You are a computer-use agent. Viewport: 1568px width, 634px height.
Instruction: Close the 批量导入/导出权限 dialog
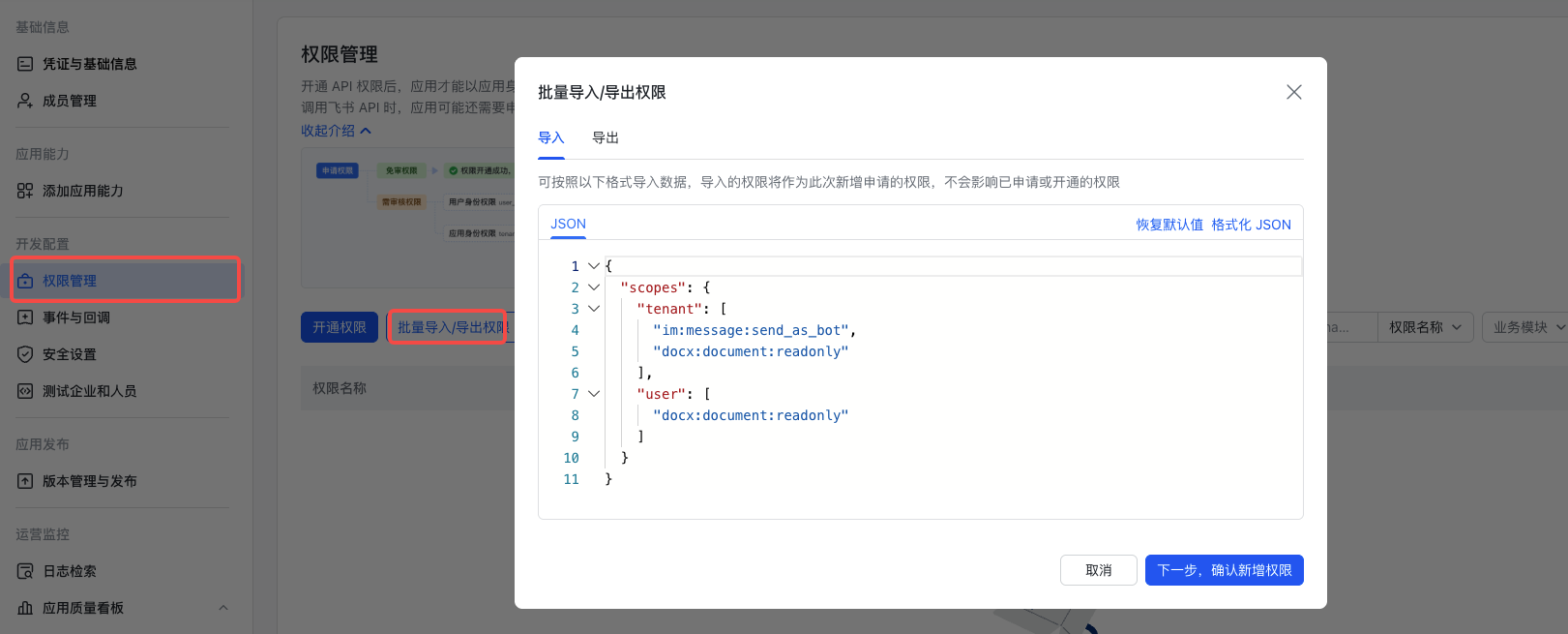(x=1293, y=92)
